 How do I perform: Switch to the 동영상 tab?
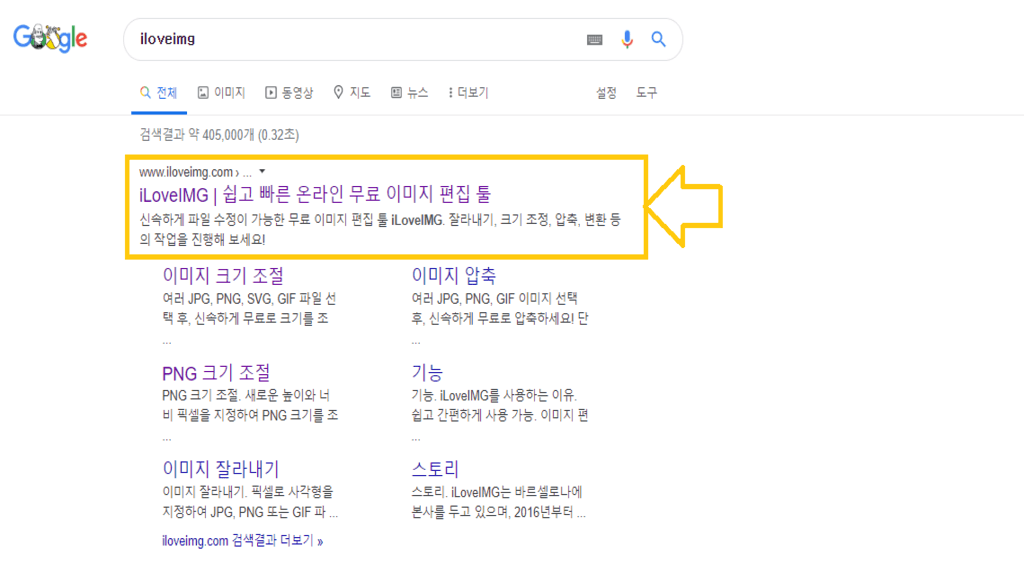[x=289, y=93]
